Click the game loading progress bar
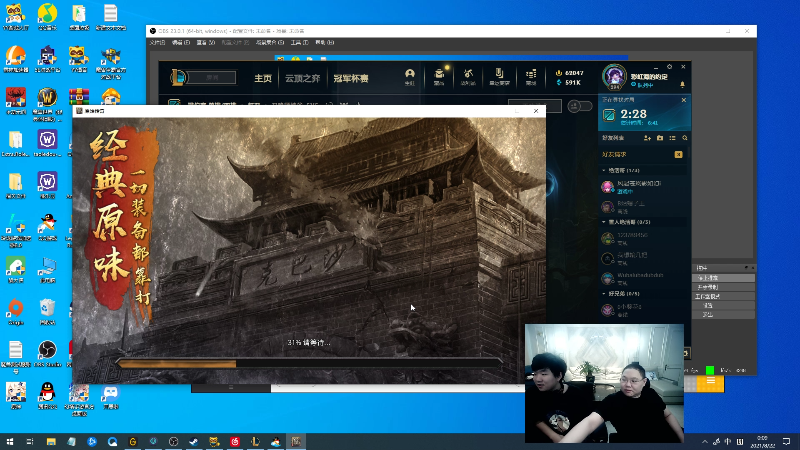Image resolution: width=800 pixels, height=450 pixels. tap(309, 364)
